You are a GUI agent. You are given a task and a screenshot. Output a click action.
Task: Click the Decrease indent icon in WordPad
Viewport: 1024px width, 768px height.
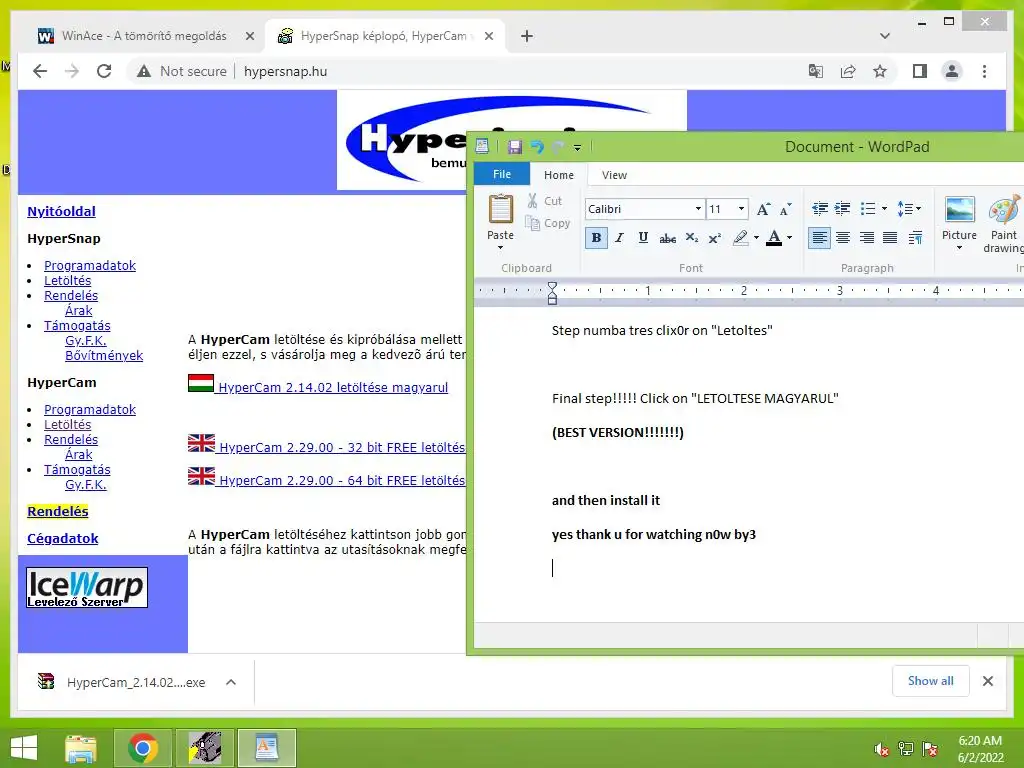point(820,209)
